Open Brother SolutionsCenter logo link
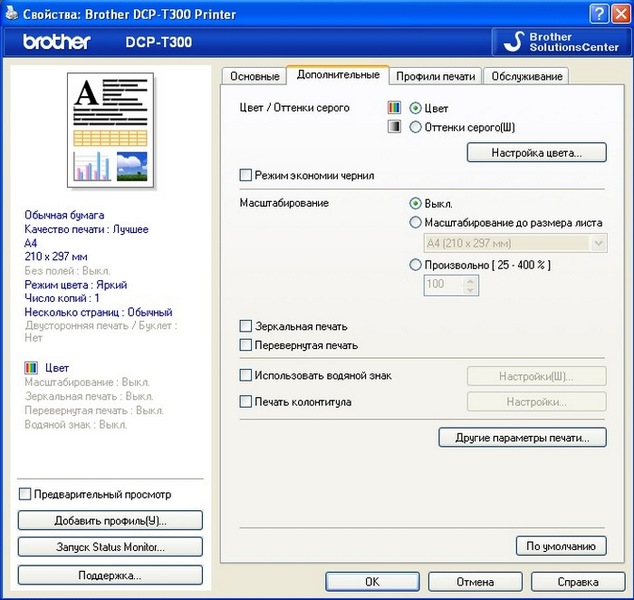 [560, 42]
